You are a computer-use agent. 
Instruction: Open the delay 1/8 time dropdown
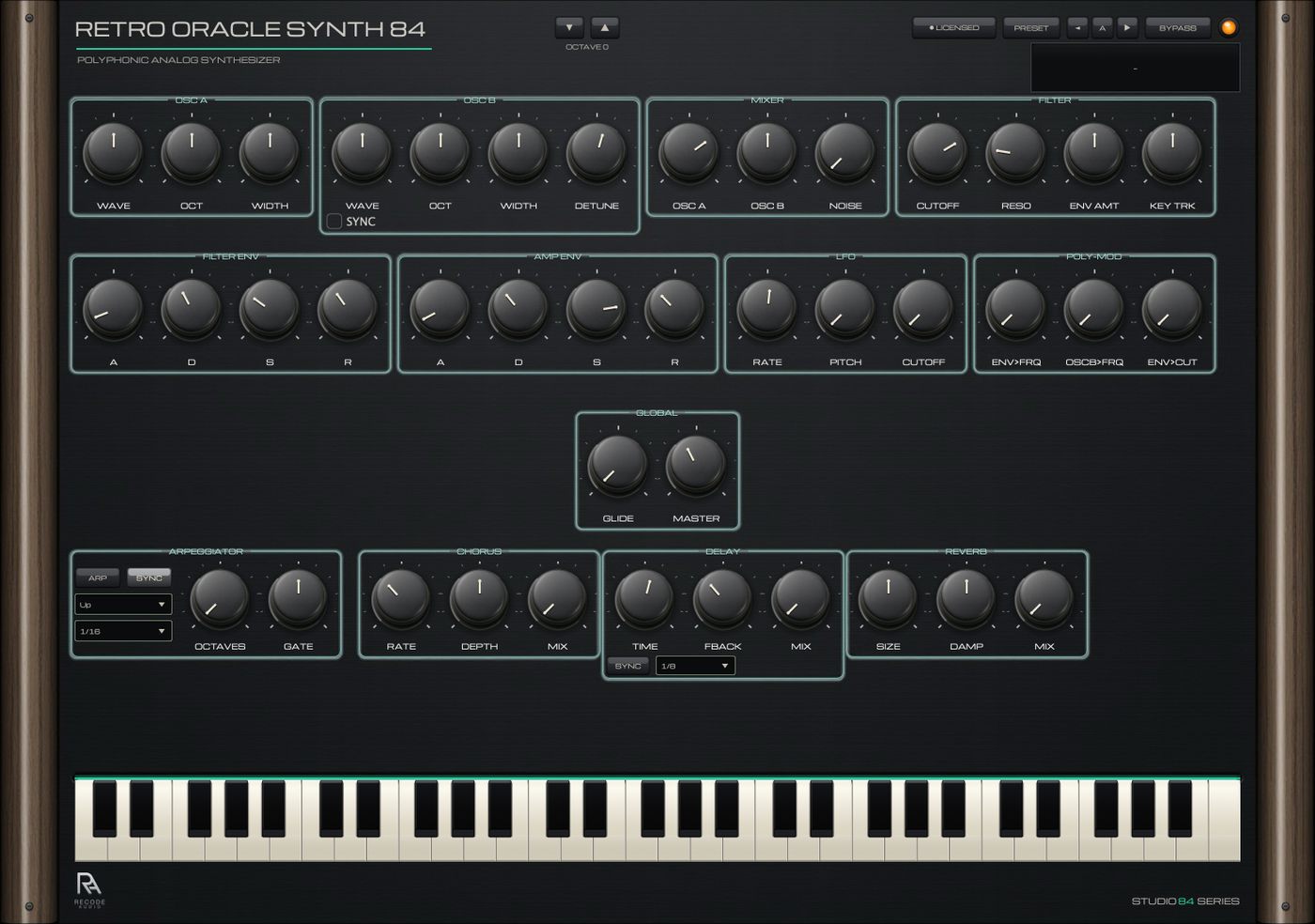[695, 666]
